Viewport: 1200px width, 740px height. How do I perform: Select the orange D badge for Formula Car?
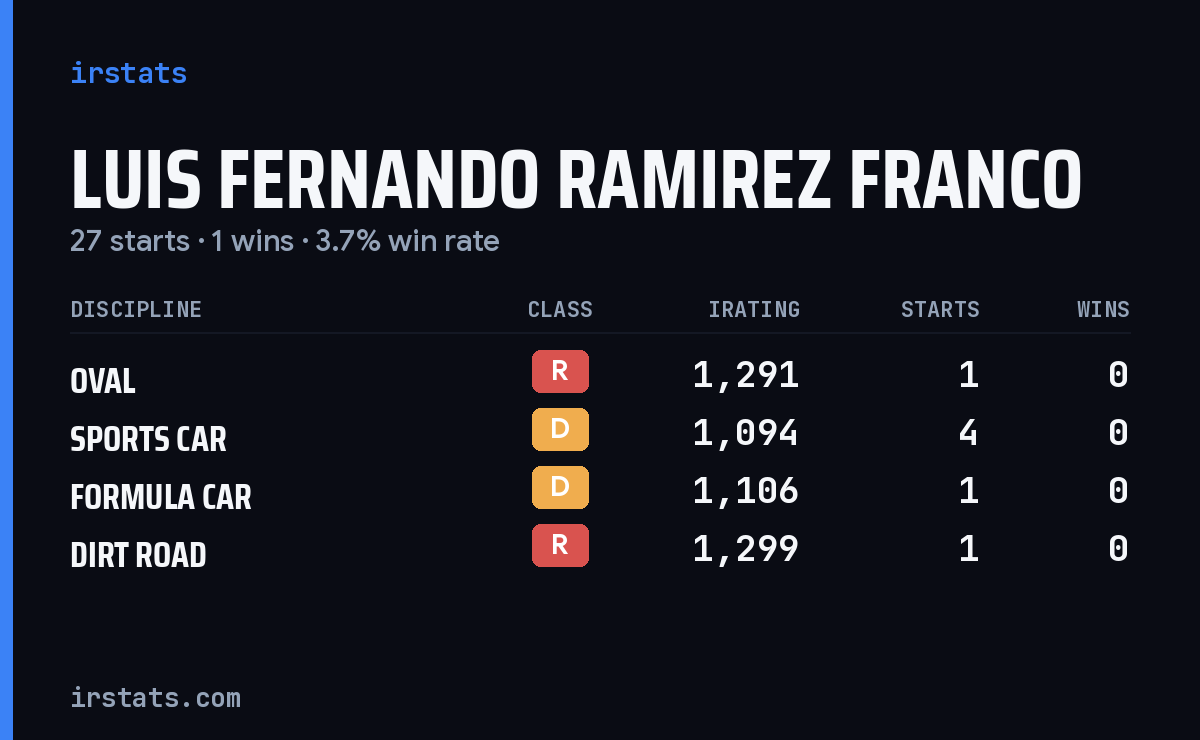coord(560,487)
